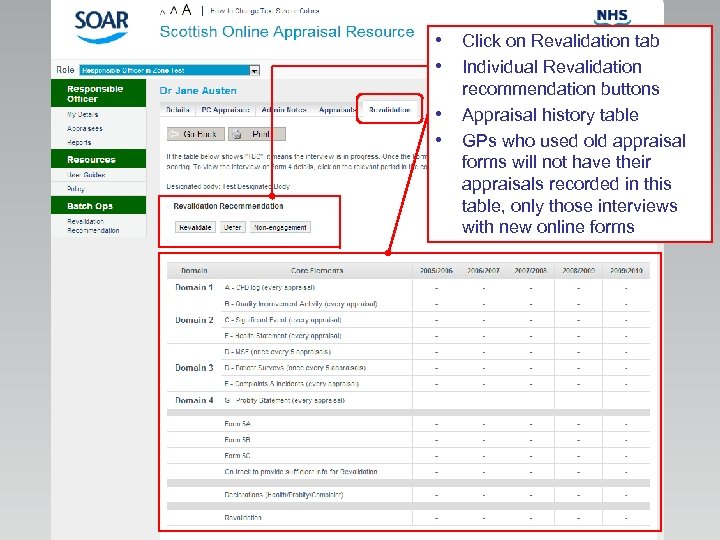Click the Dr Jane Austen heading

point(198,90)
